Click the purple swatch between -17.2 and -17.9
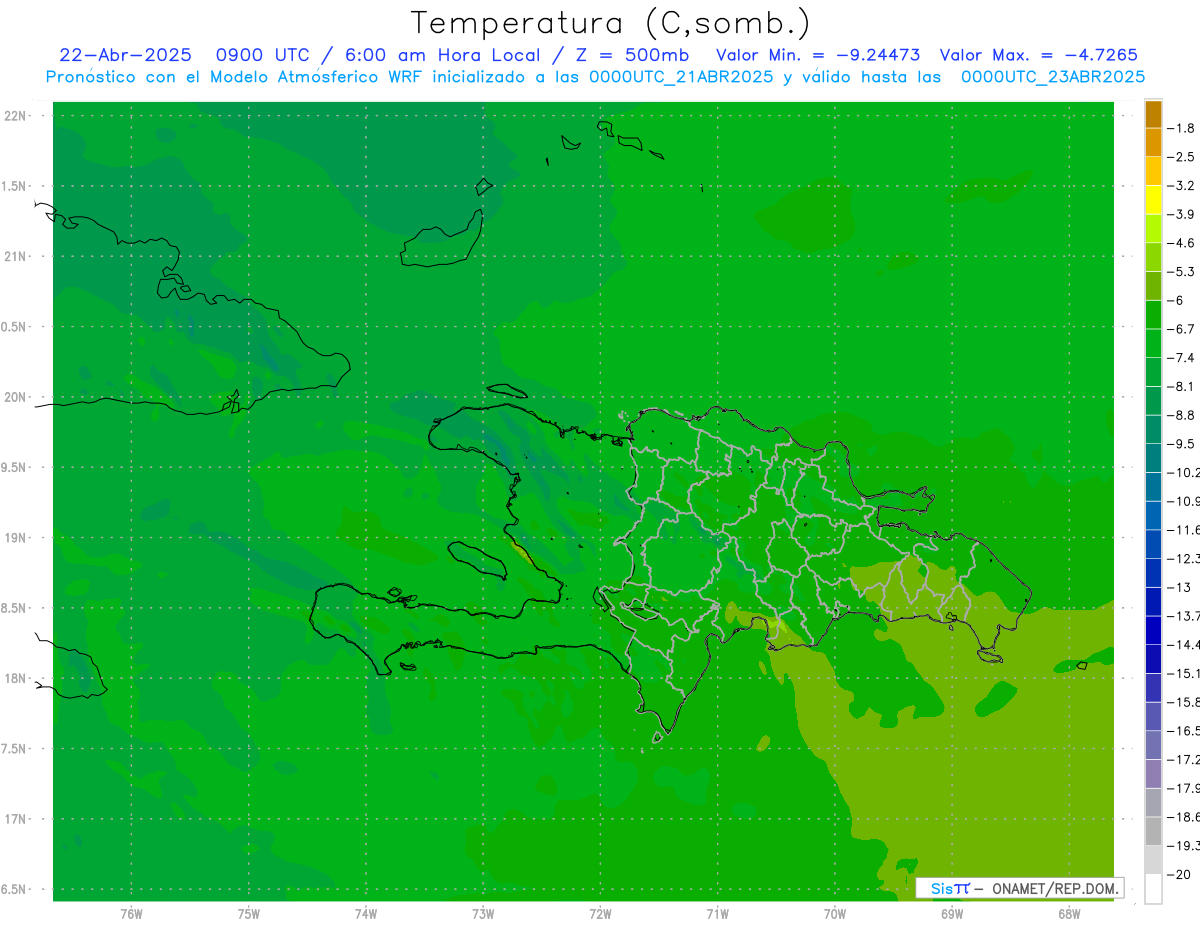 coord(1153,775)
